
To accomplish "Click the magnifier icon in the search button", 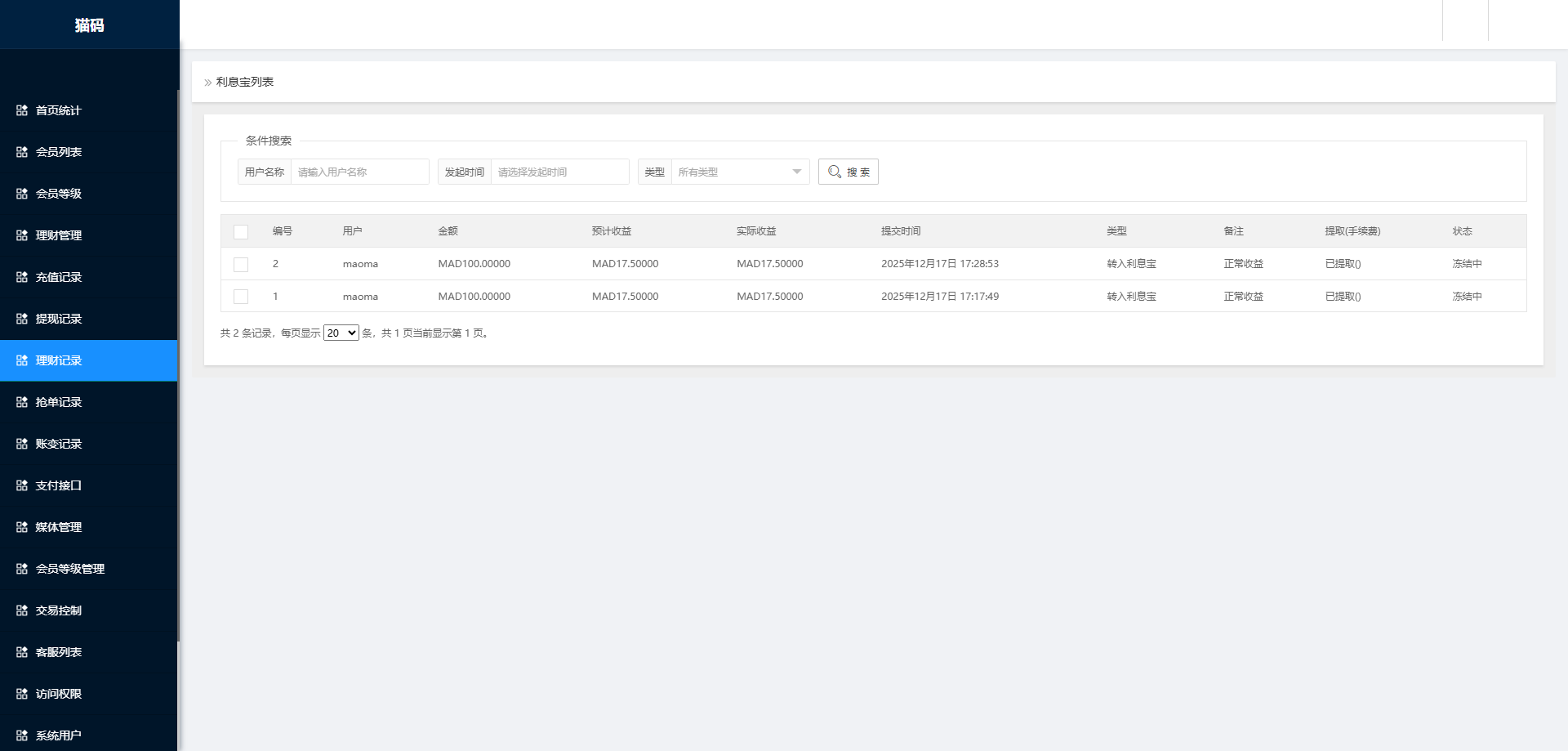I will [x=834, y=172].
